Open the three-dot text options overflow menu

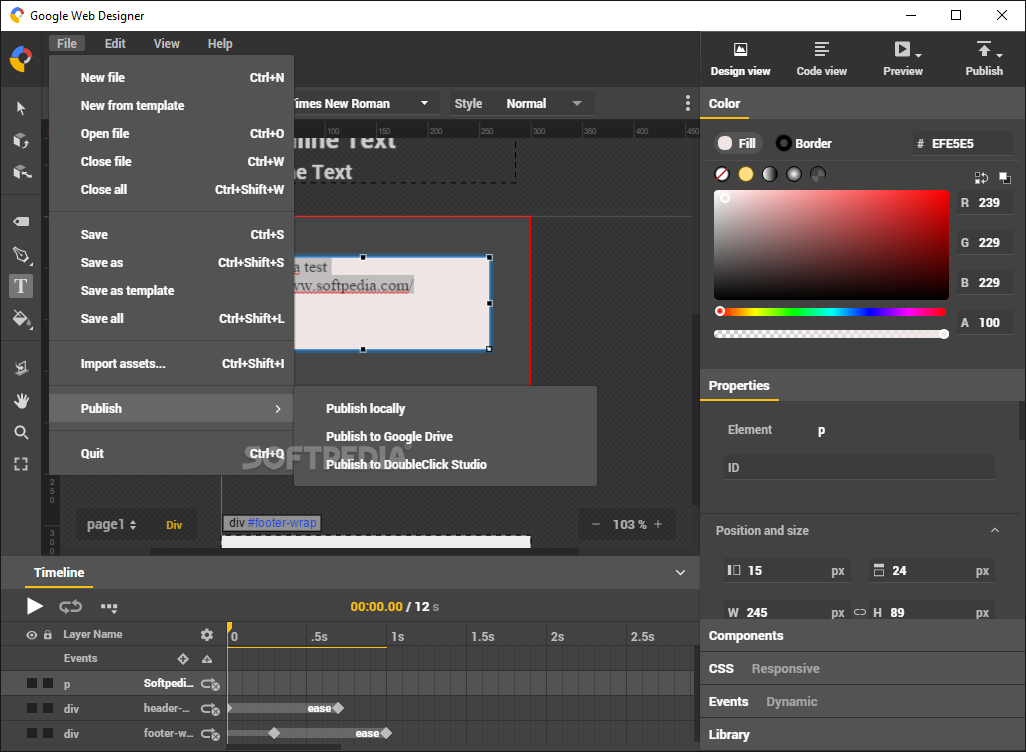point(687,103)
